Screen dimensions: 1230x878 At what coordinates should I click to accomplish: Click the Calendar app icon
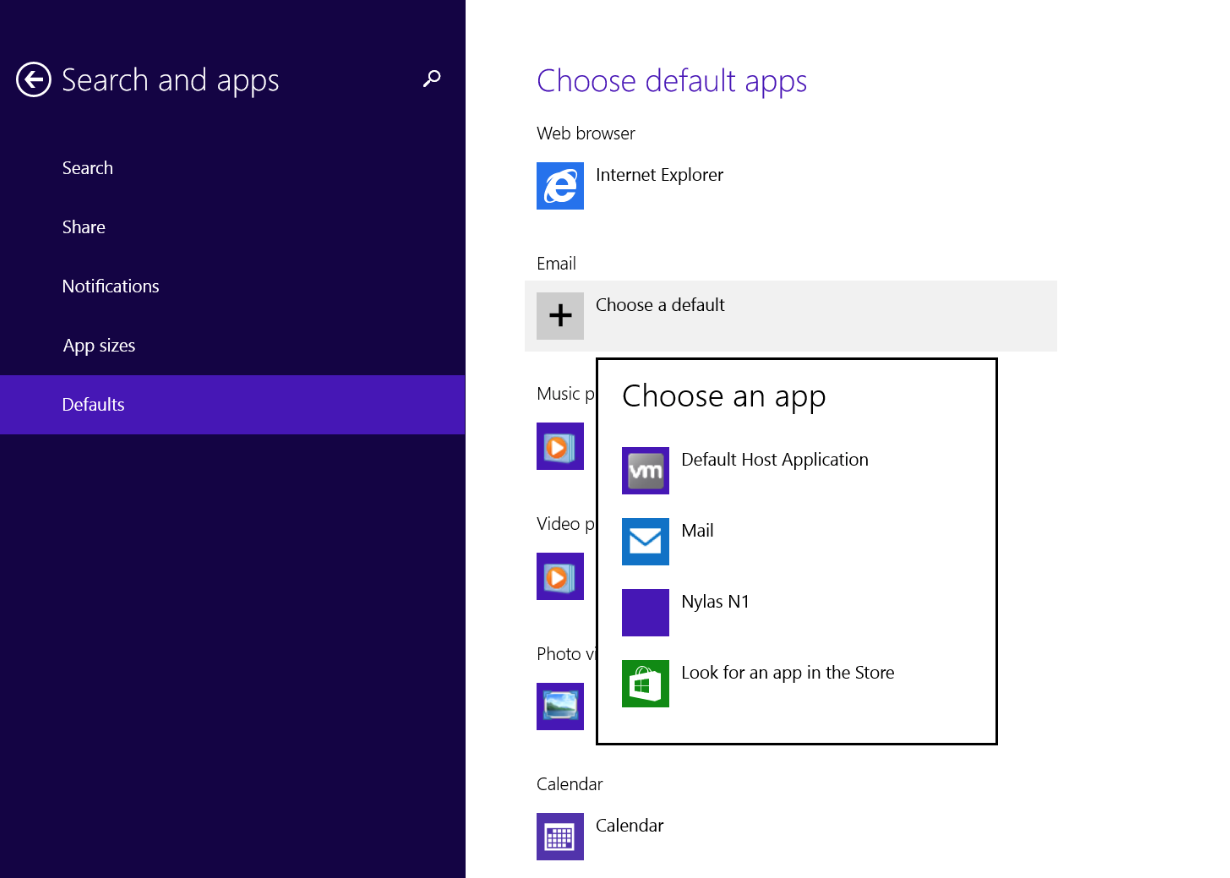560,836
